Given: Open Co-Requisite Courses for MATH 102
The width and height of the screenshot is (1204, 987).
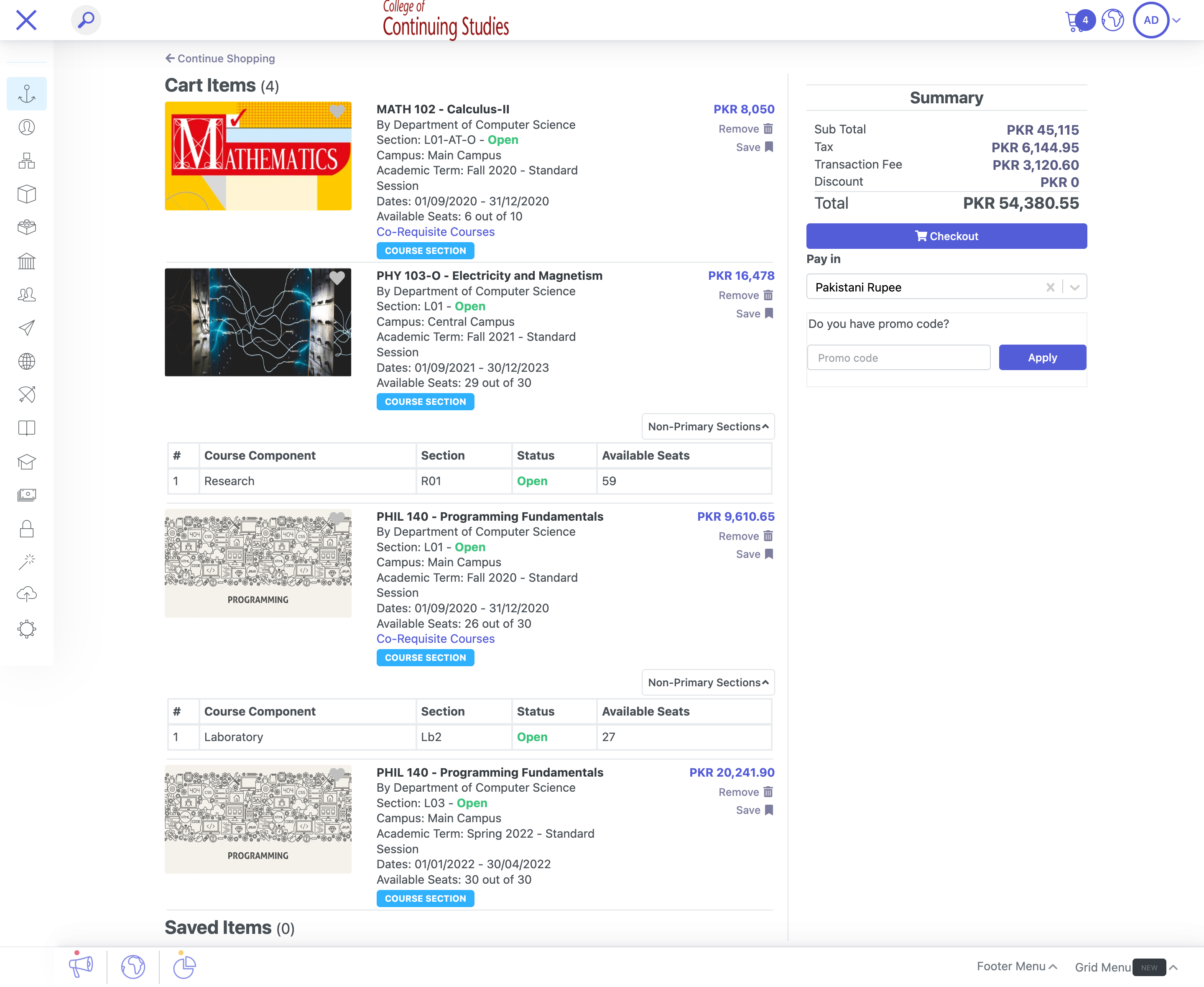Looking at the screenshot, I should click(435, 232).
